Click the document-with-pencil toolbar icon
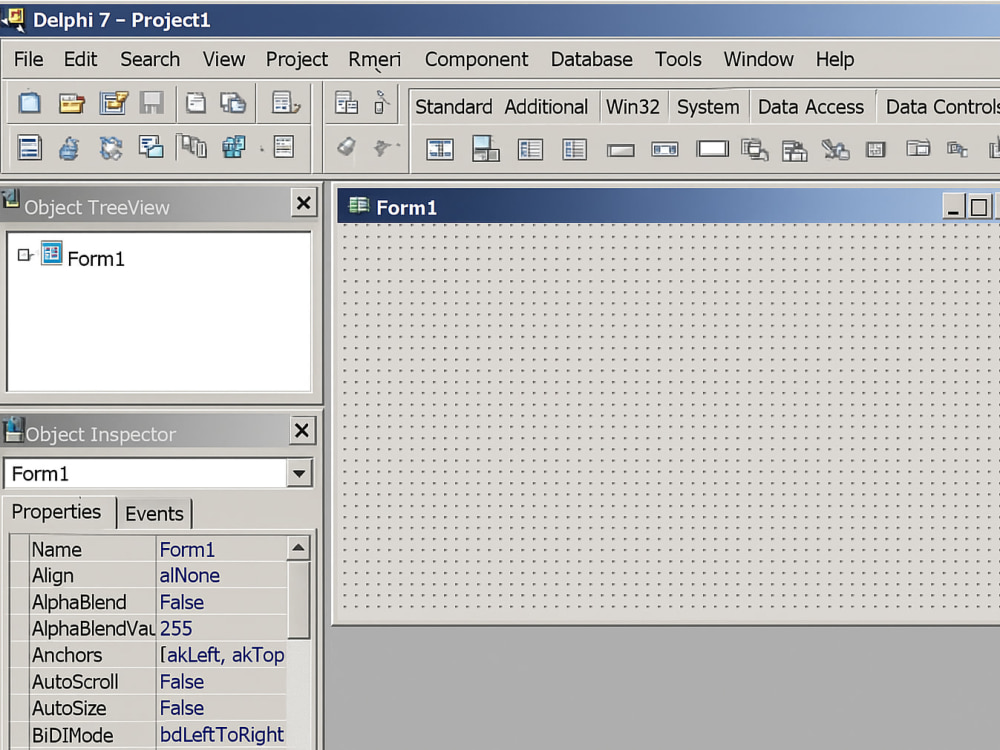The width and height of the screenshot is (1000, 750). click(285, 103)
